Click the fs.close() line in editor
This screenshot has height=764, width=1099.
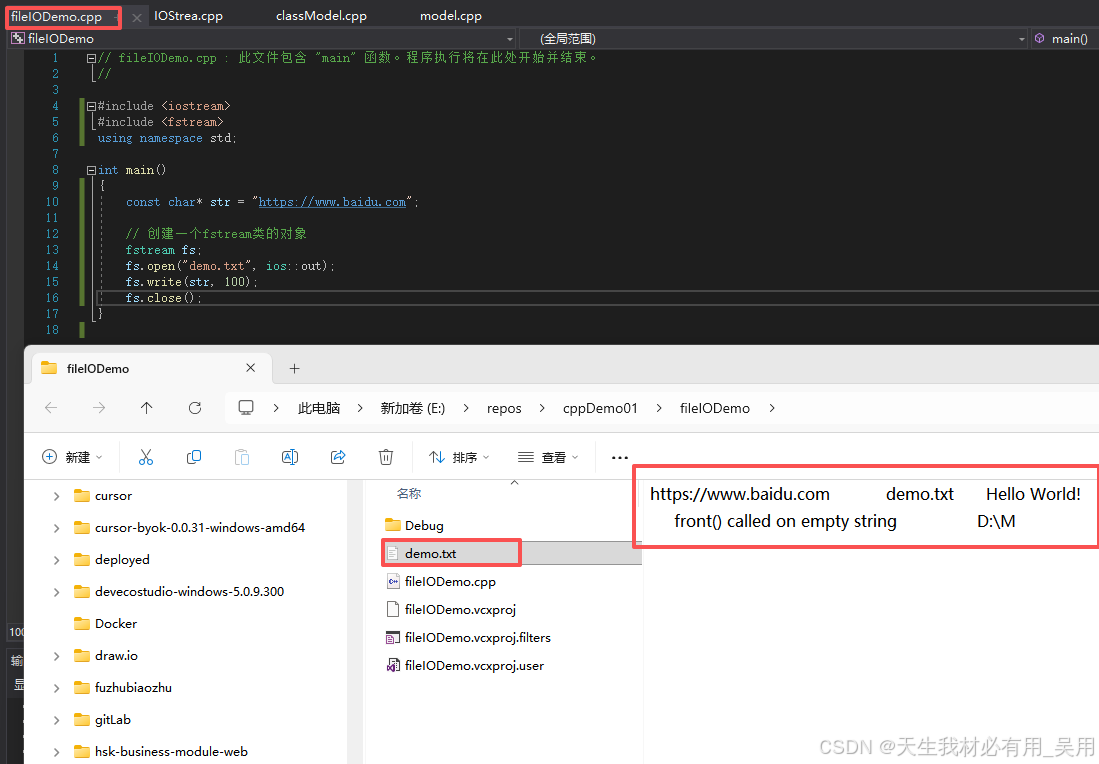(x=163, y=298)
